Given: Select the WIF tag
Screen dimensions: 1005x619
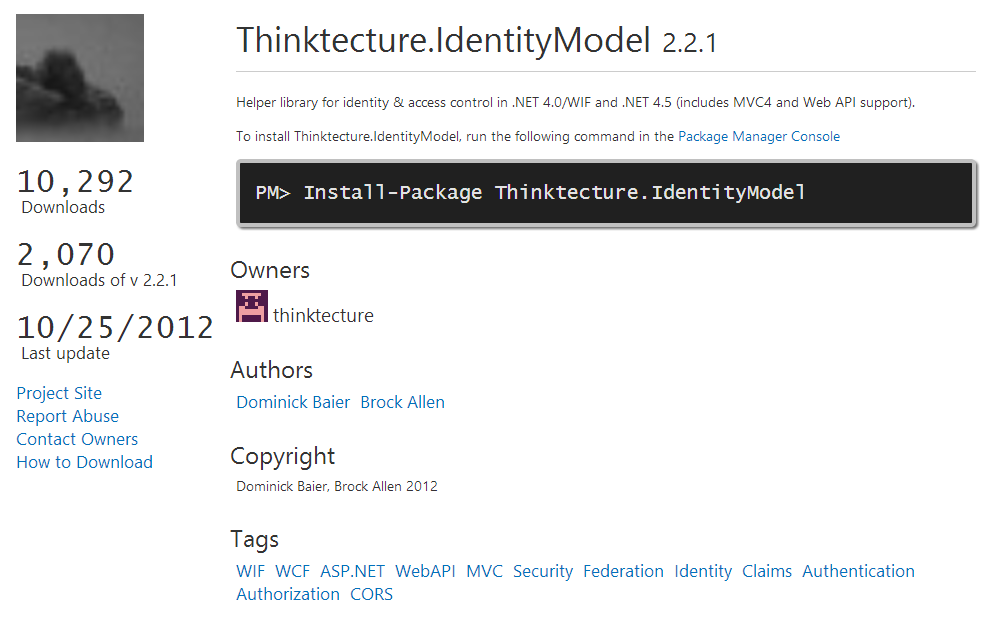Looking at the screenshot, I should (x=250, y=571).
